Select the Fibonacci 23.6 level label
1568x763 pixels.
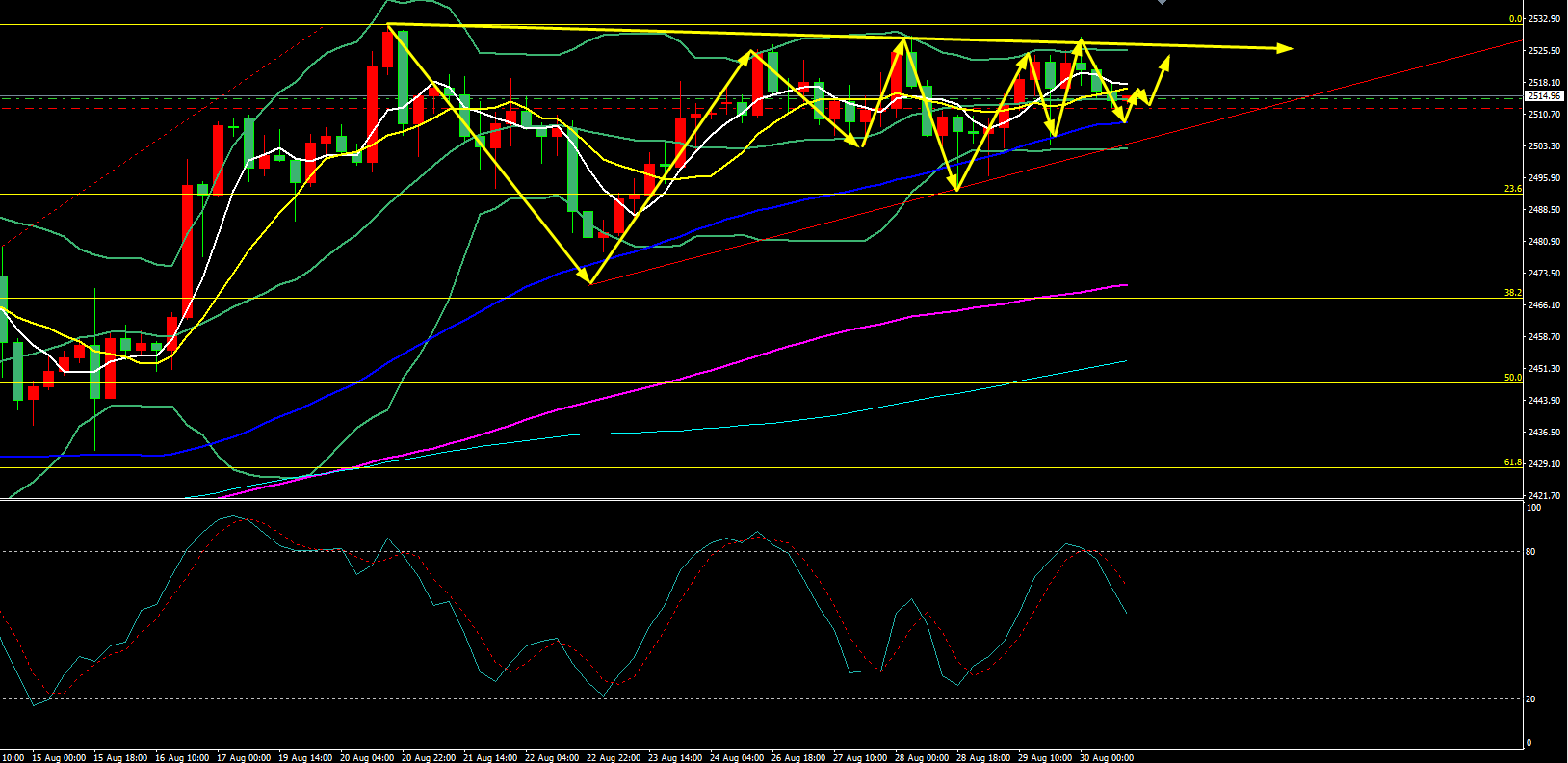pyautogui.click(x=1513, y=189)
